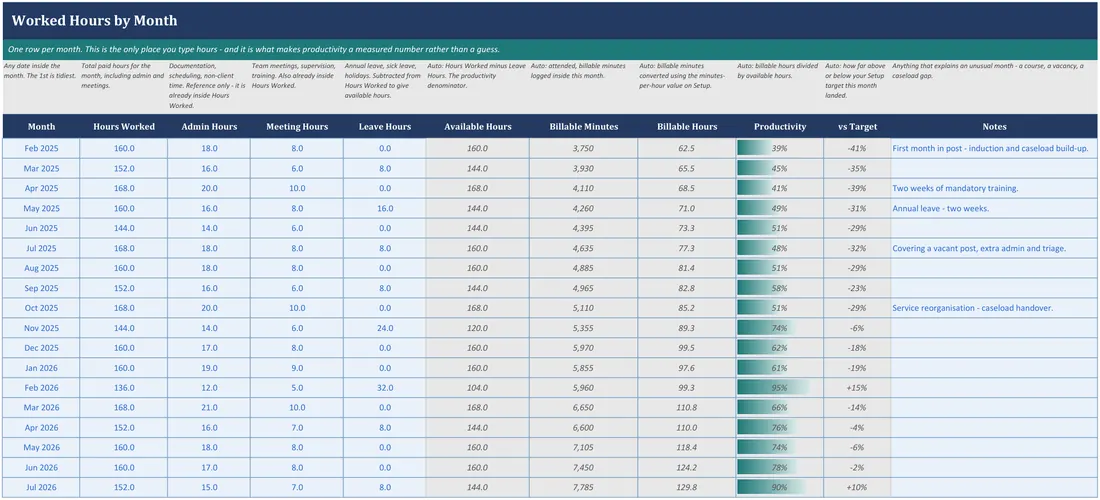Click Billable Hours 118.4 cell
The image size is (1100, 500).
tap(687, 447)
